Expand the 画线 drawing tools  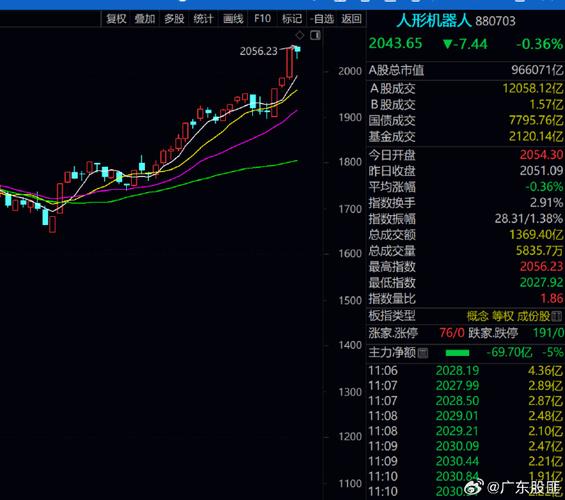click(x=233, y=19)
